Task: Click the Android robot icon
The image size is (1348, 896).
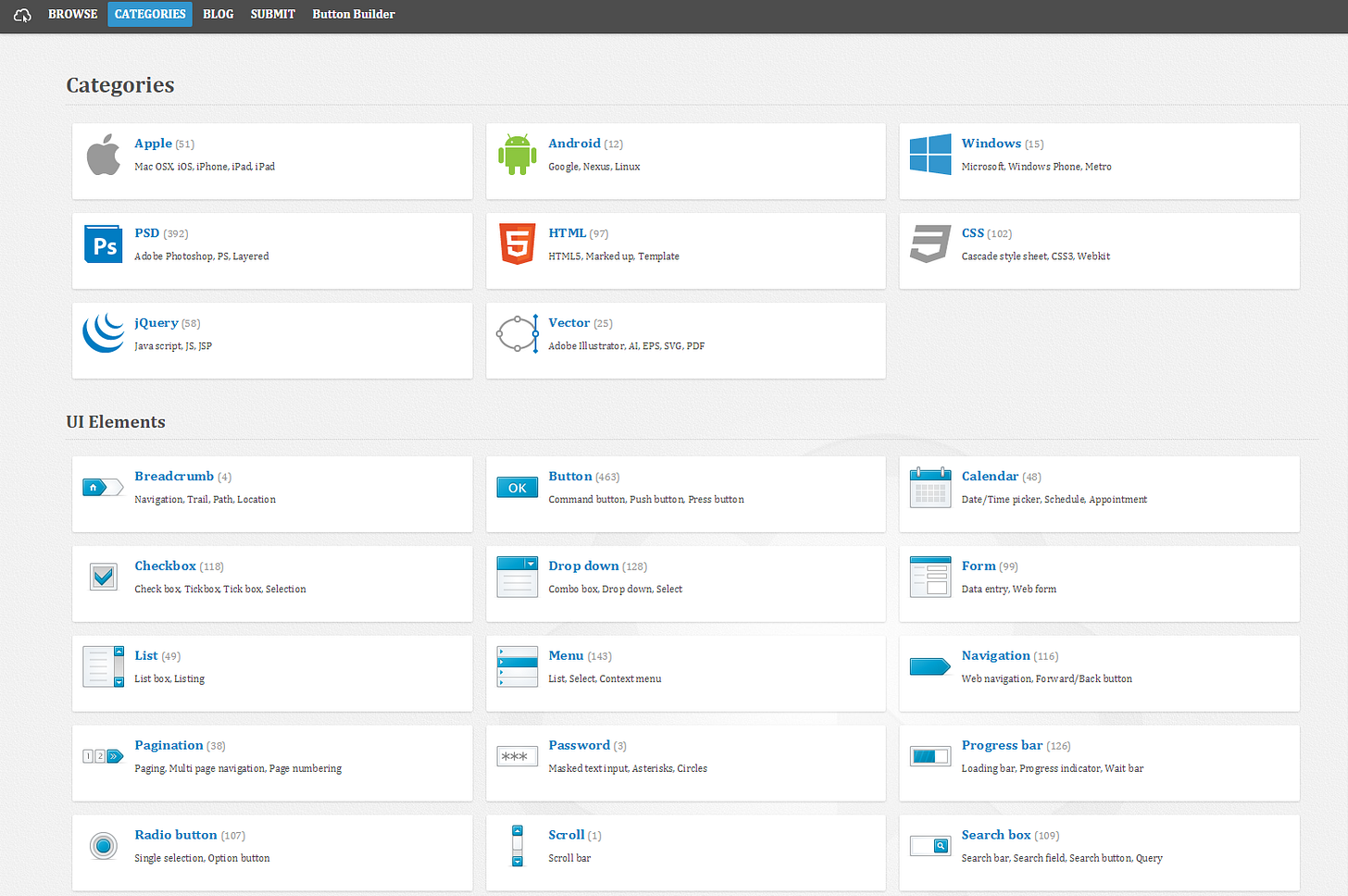Action: coord(518,154)
